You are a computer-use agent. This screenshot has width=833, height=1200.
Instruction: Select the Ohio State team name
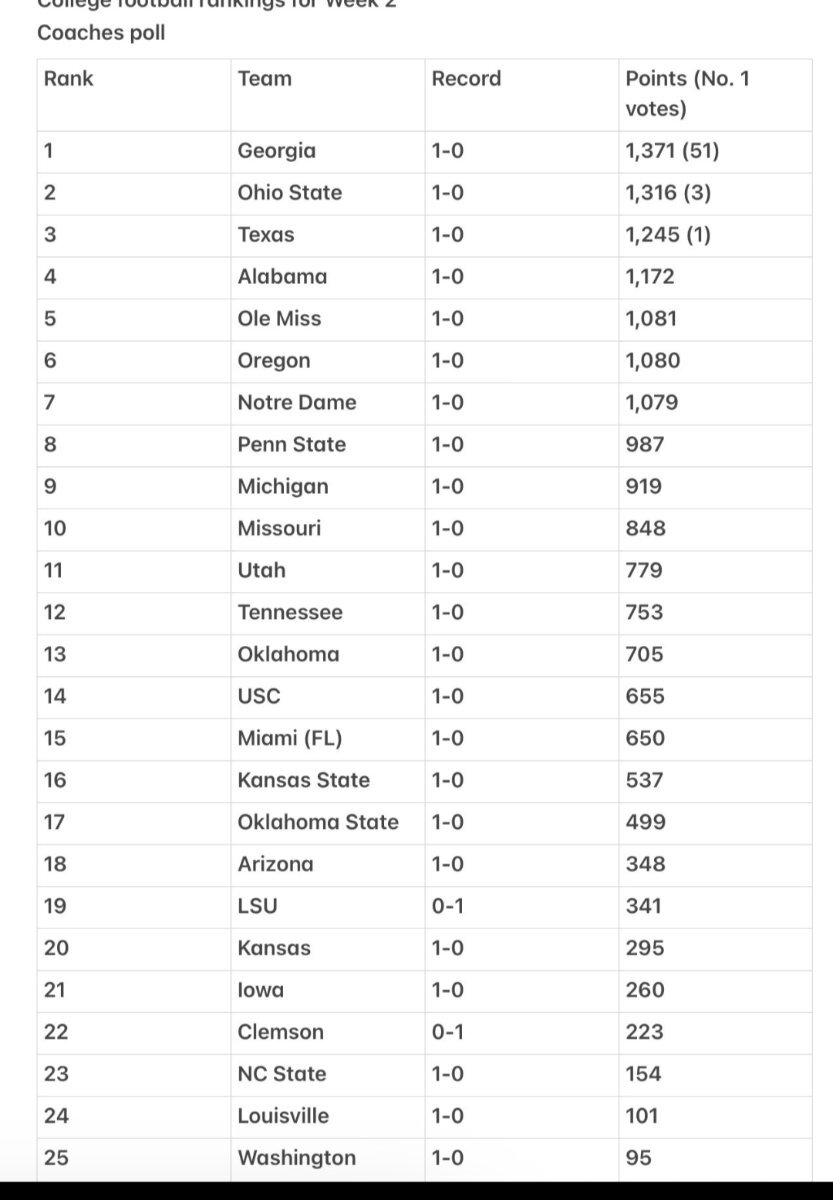point(290,193)
